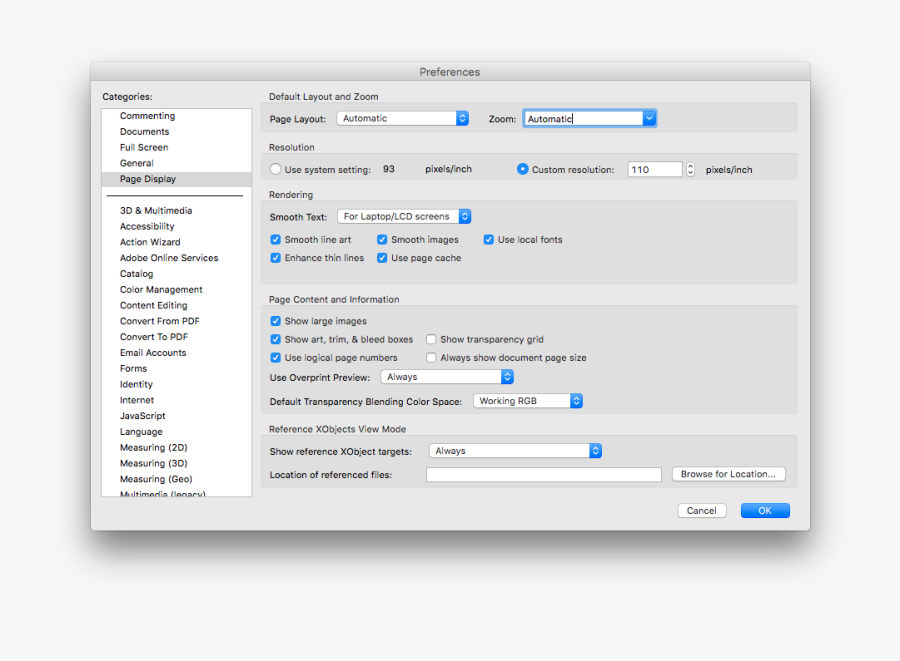Click the custom resolution stepper arrows

[x=690, y=170]
